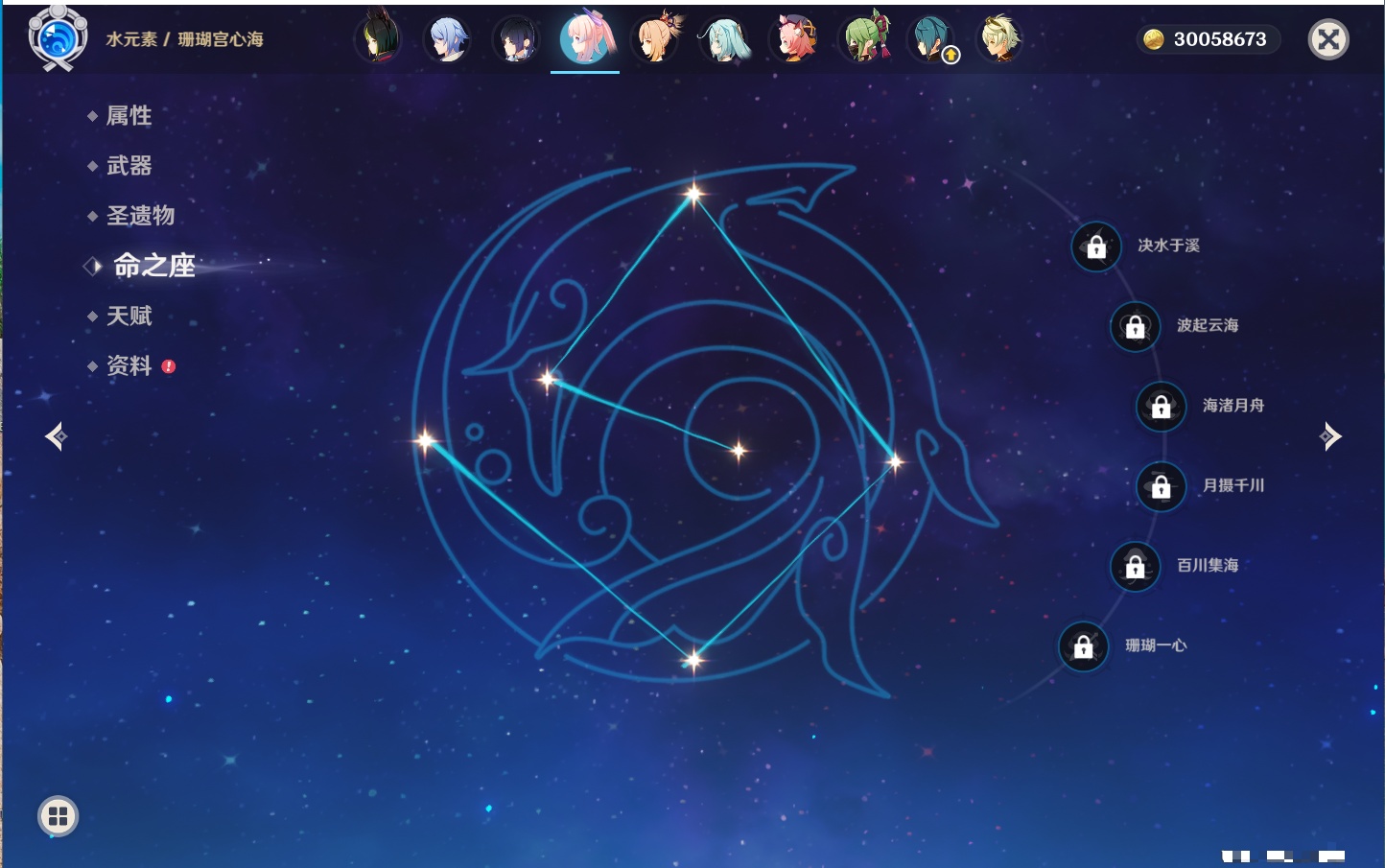Go to the previous character with the left arrow

56,436
